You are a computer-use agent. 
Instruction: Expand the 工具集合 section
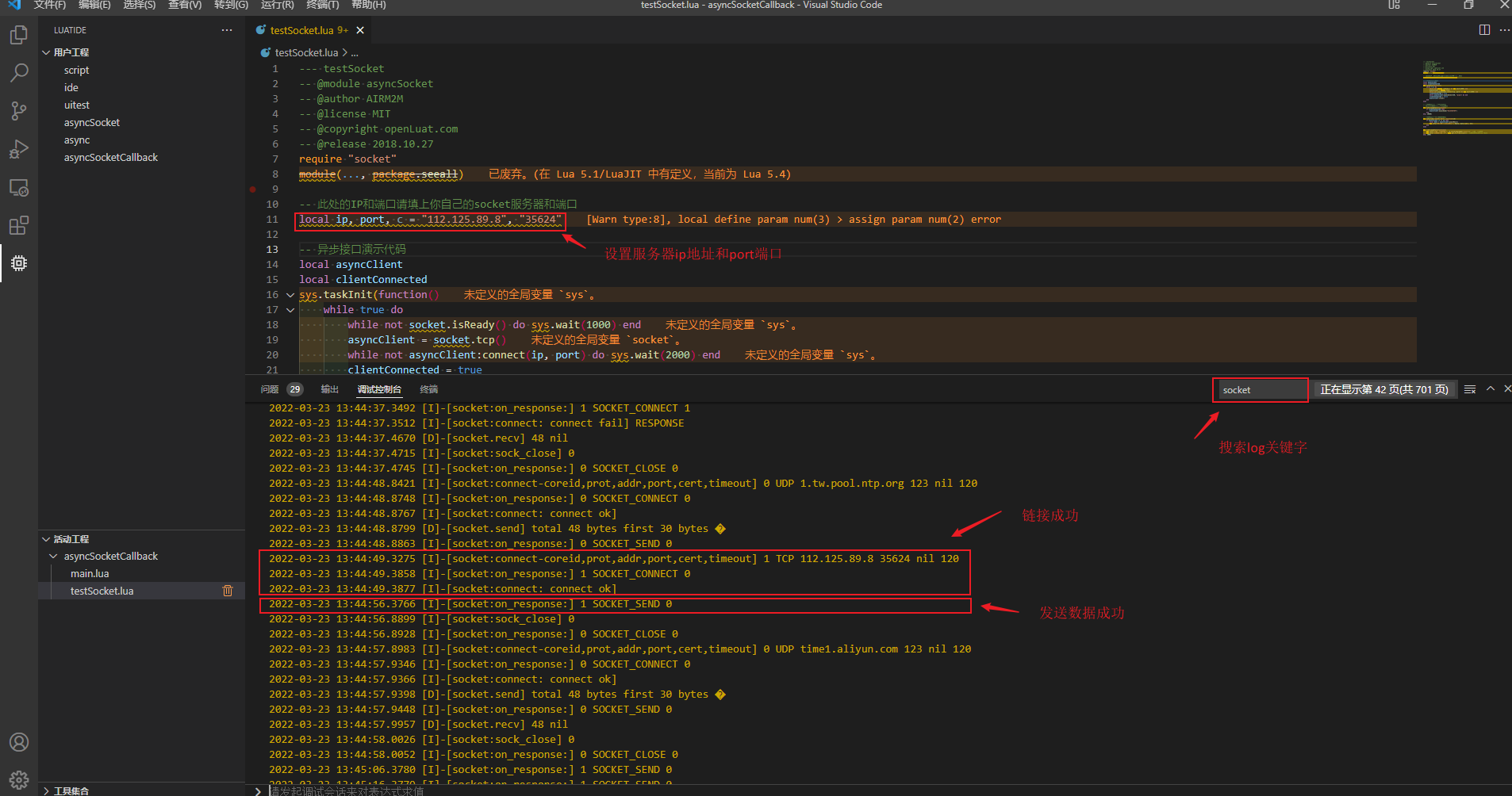pos(46,791)
